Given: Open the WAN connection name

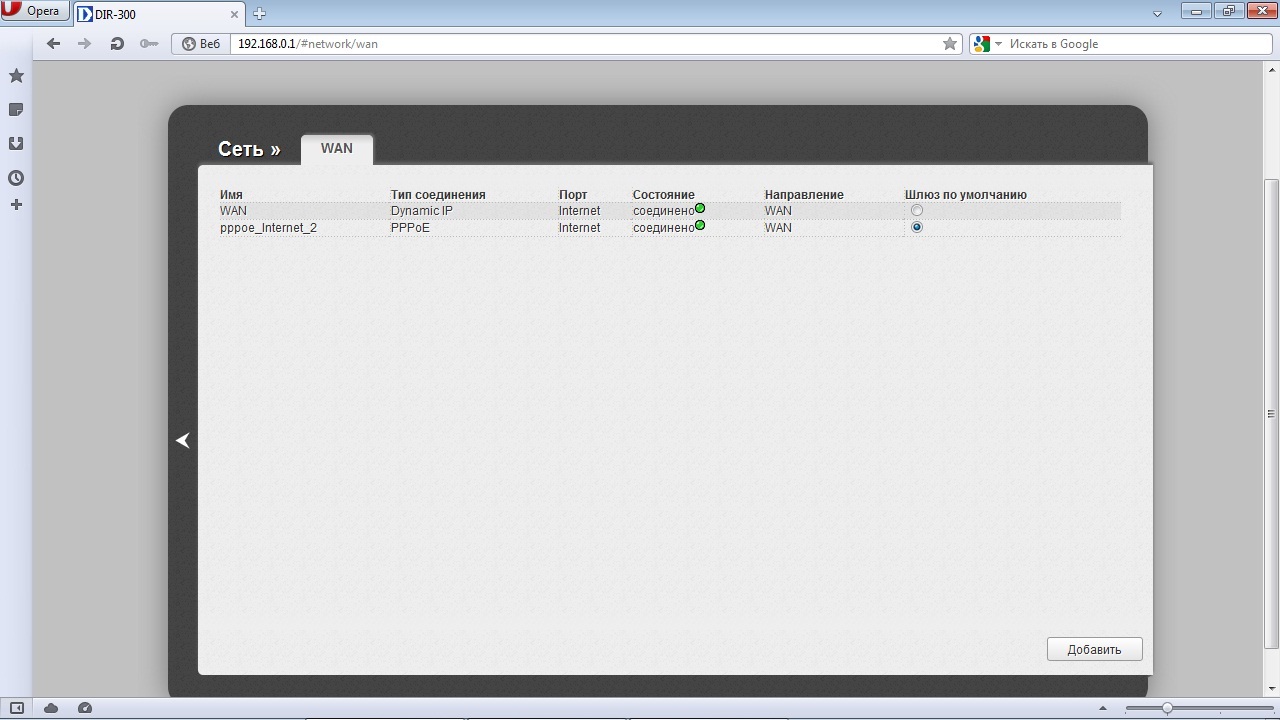Looking at the screenshot, I should coord(233,211).
